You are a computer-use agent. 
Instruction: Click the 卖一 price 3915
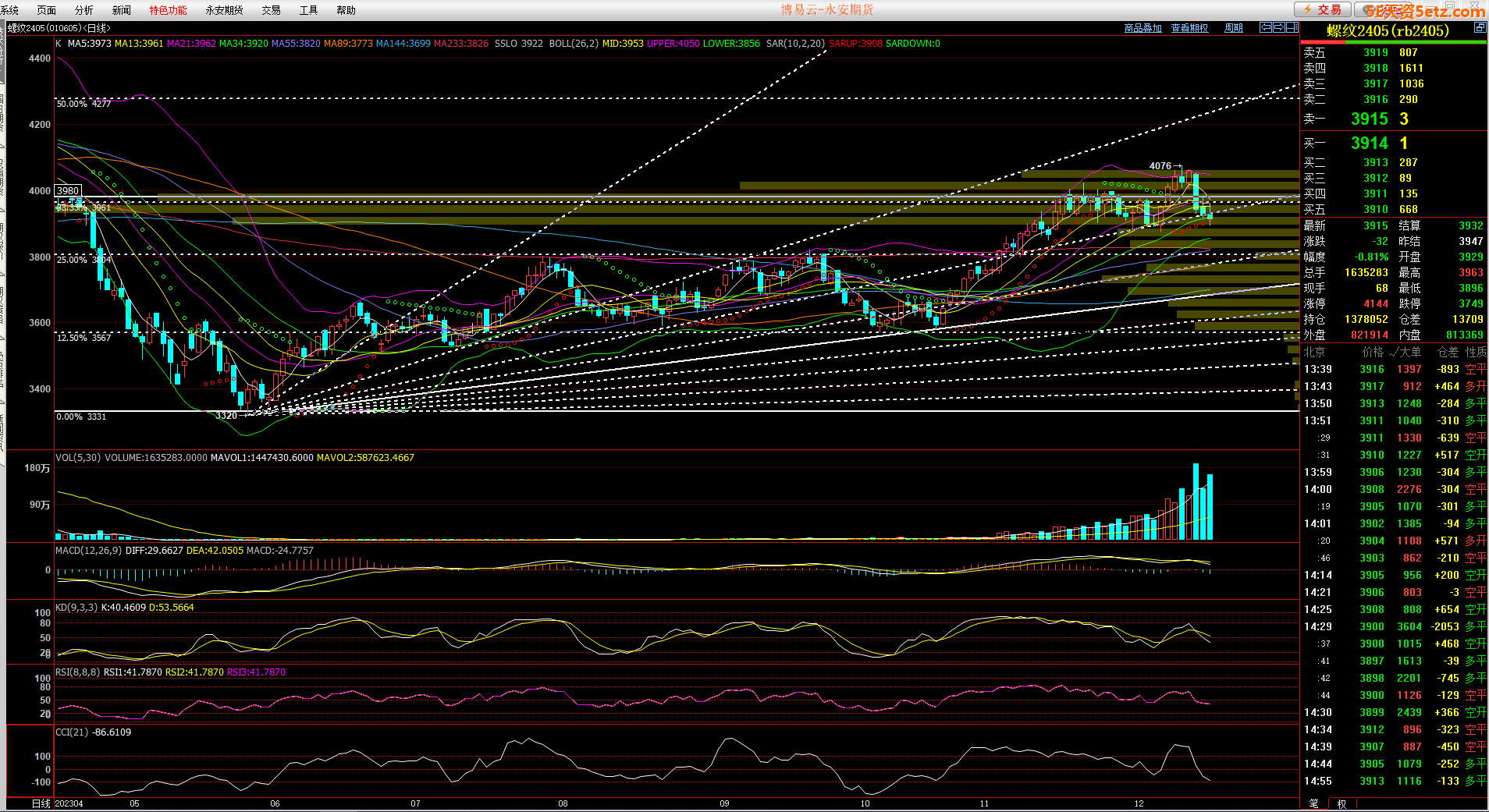click(1370, 119)
